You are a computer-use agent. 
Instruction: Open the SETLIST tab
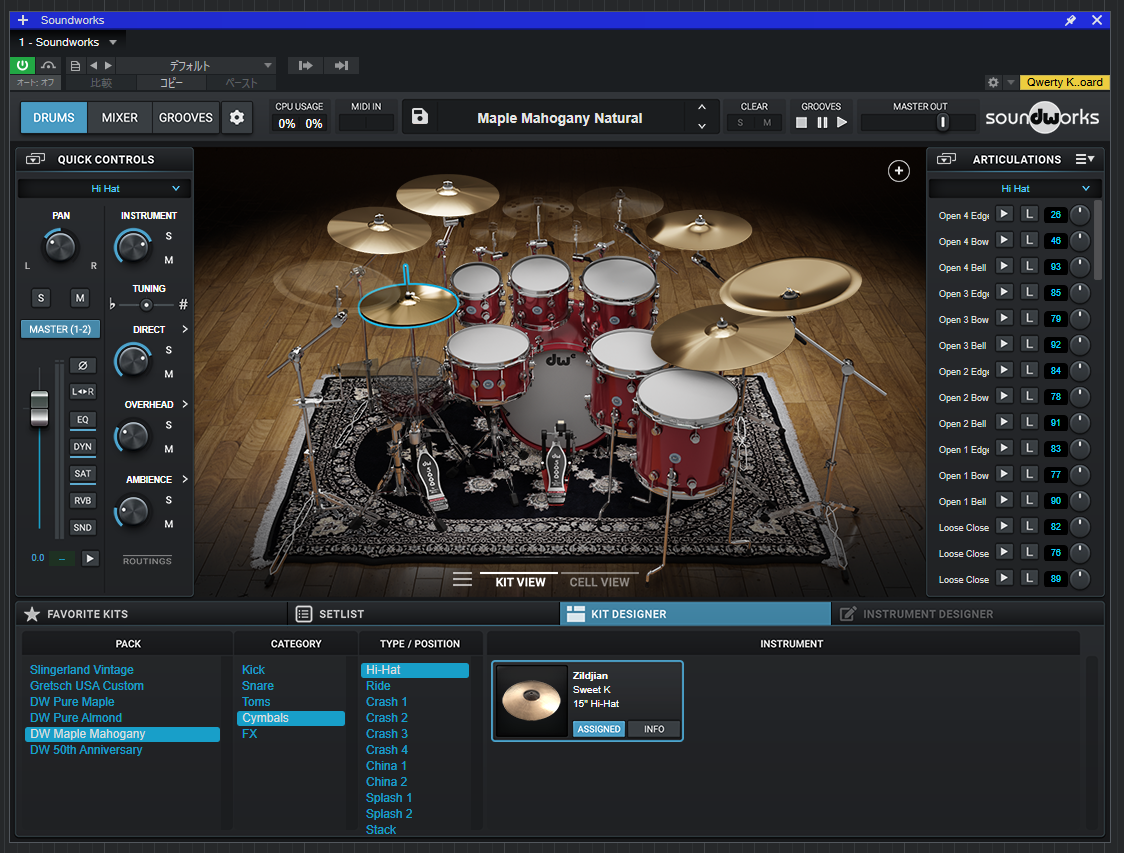tap(423, 614)
